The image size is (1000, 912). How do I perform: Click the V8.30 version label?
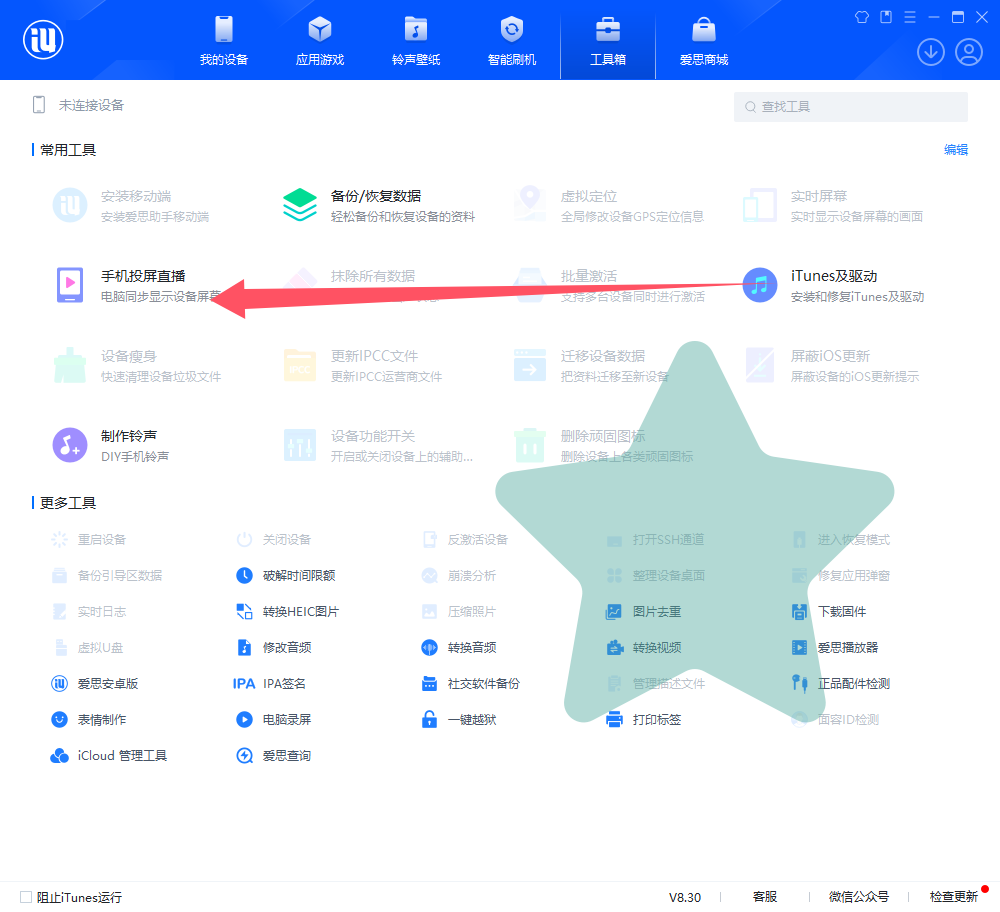[685, 897]
